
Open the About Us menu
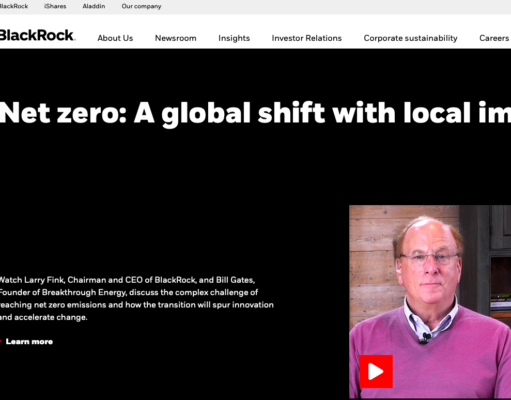115,38
